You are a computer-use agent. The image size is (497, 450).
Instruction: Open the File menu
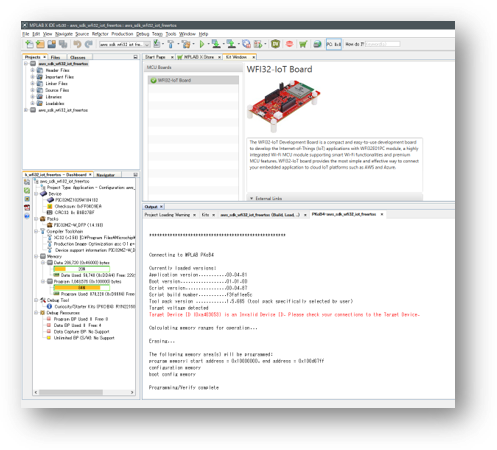point(26,34)
